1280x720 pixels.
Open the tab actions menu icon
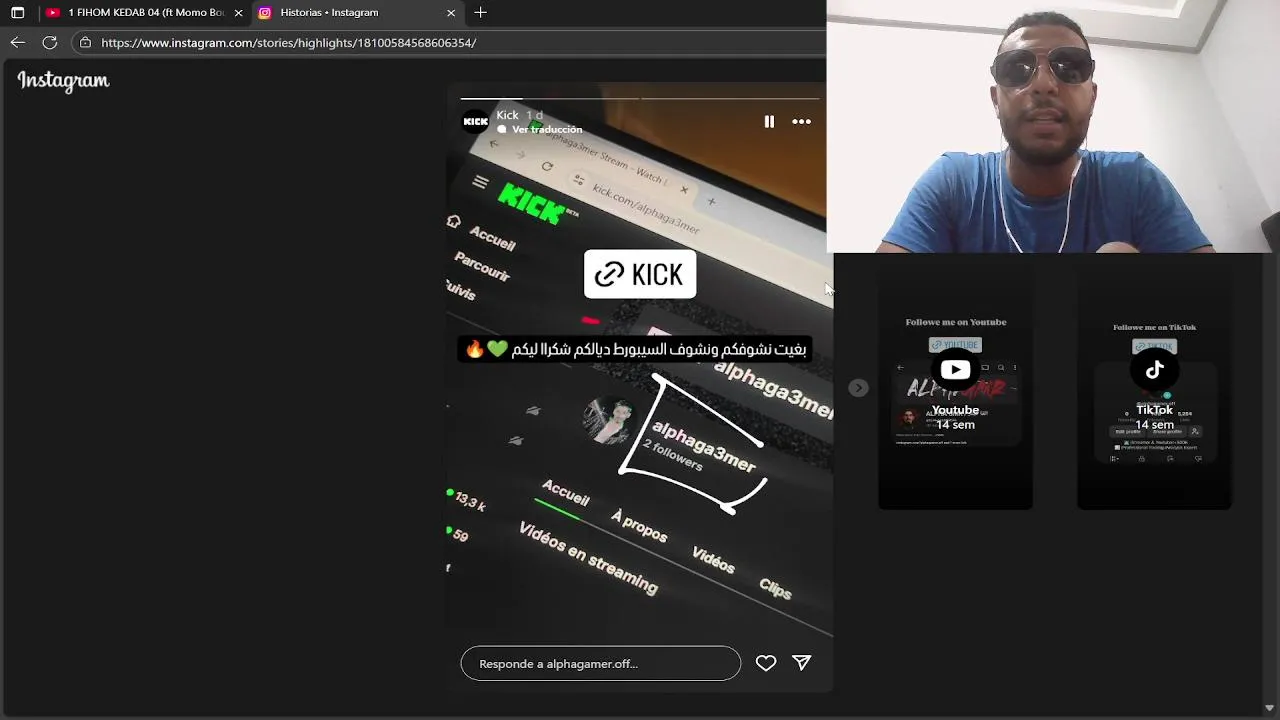[x=17, y=13]
